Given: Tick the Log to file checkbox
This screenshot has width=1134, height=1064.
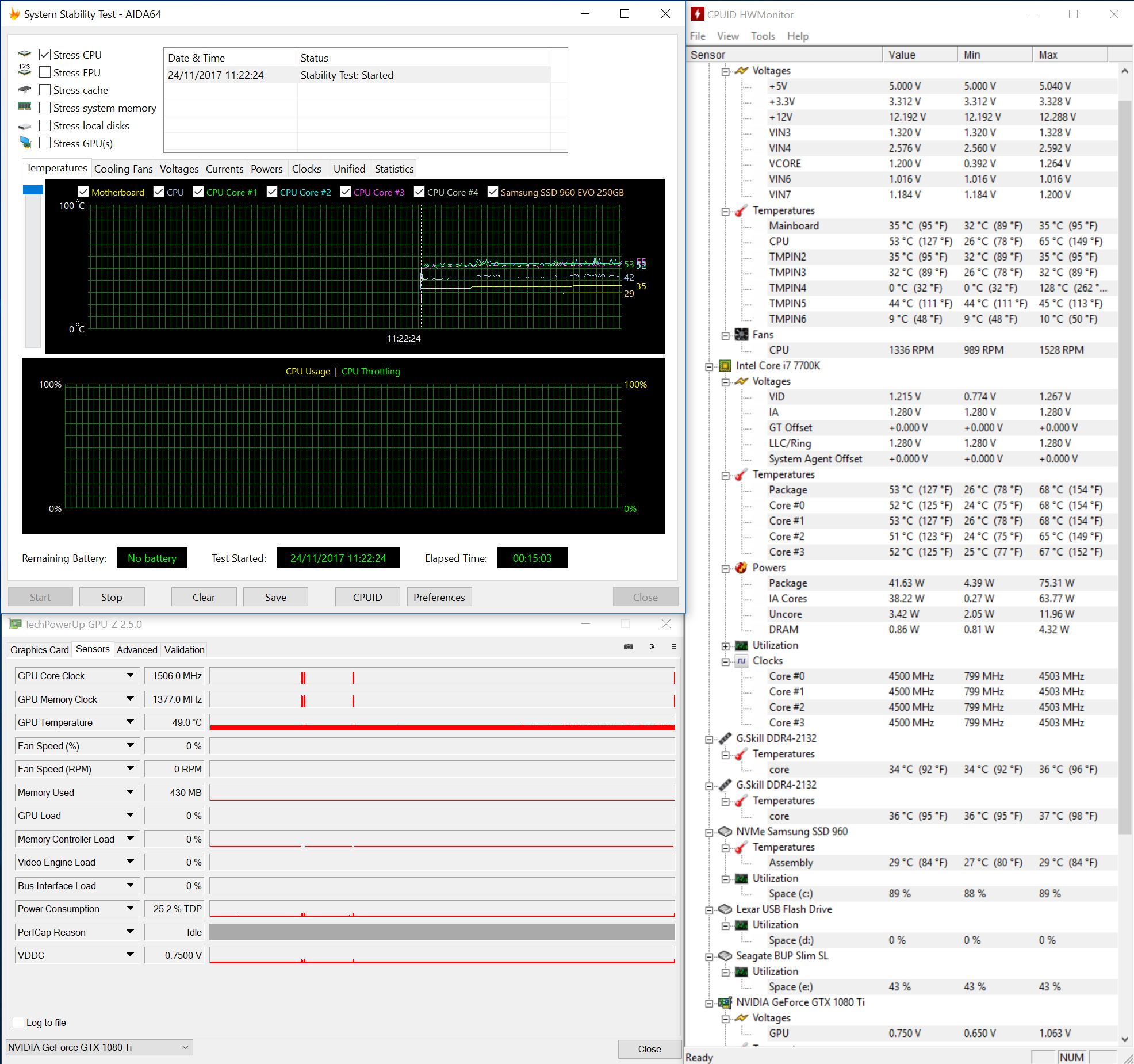Looking at the screenshot, I should click(18, 1023).
